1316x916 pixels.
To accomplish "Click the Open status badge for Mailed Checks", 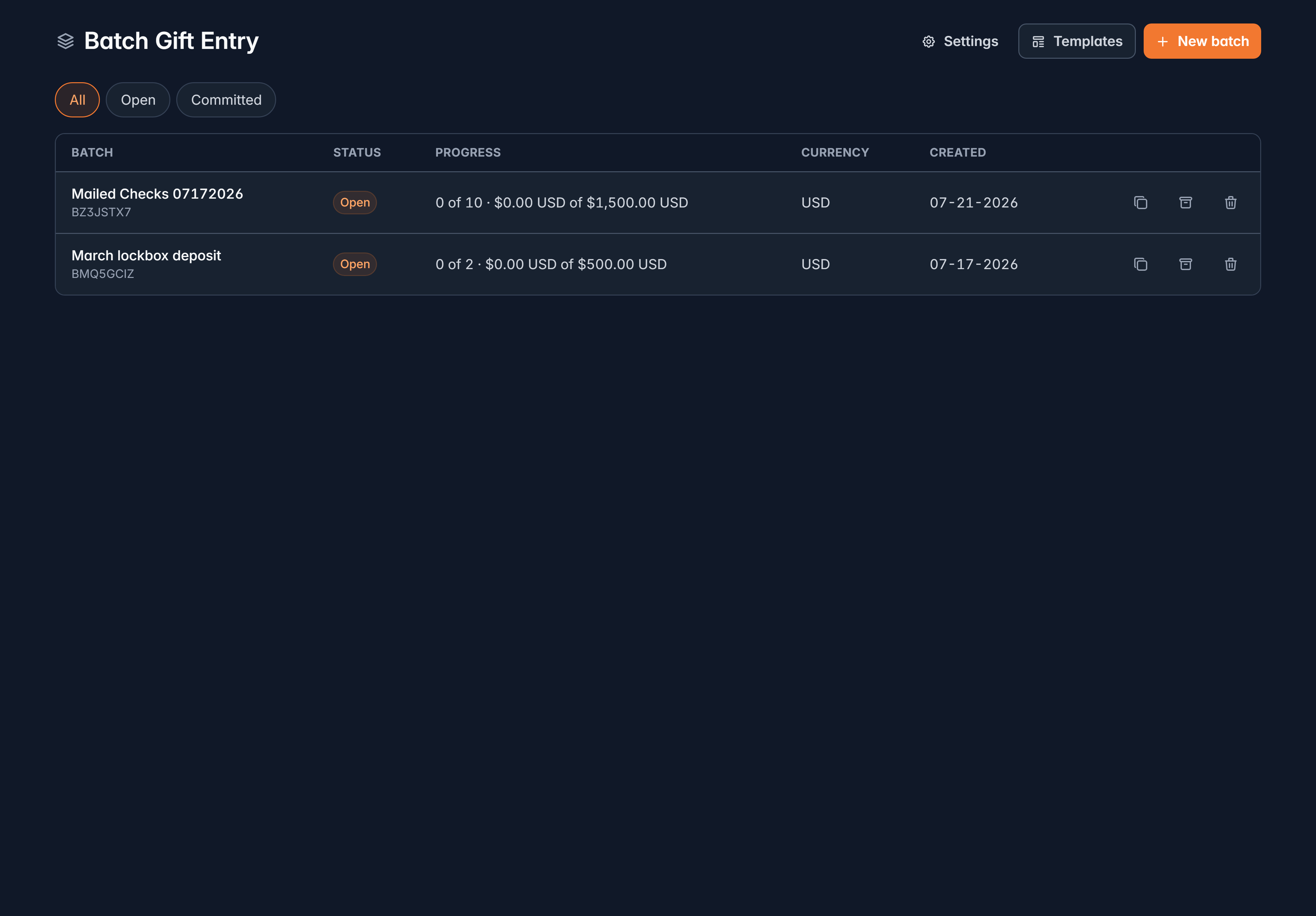I will click(355, 203).
